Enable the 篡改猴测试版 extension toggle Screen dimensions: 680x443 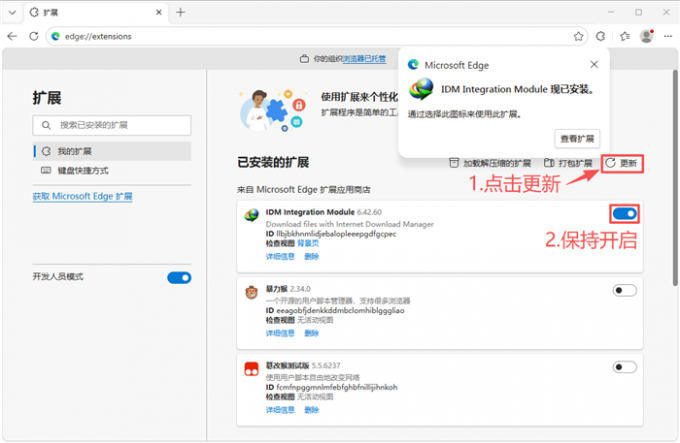click(624, 367)
